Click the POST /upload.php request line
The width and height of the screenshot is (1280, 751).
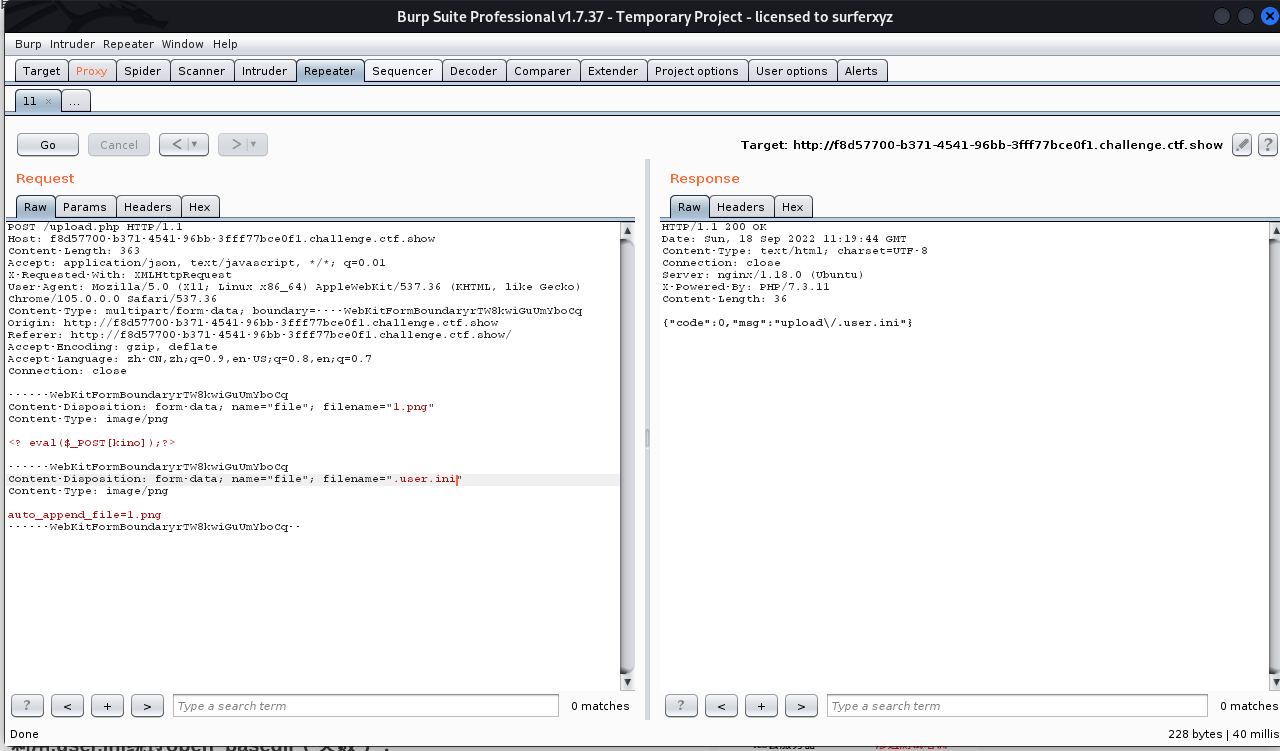[95, 227]
